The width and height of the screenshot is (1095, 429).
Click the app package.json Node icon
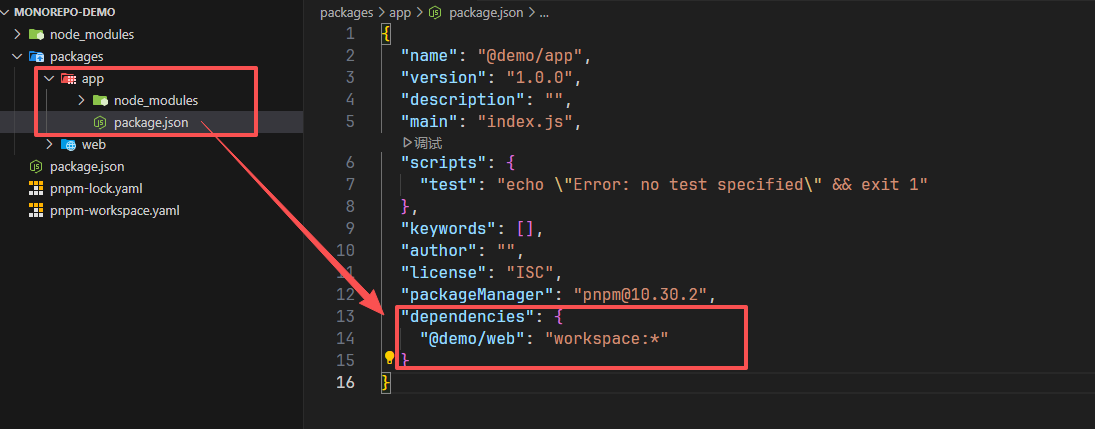point(100,123)
